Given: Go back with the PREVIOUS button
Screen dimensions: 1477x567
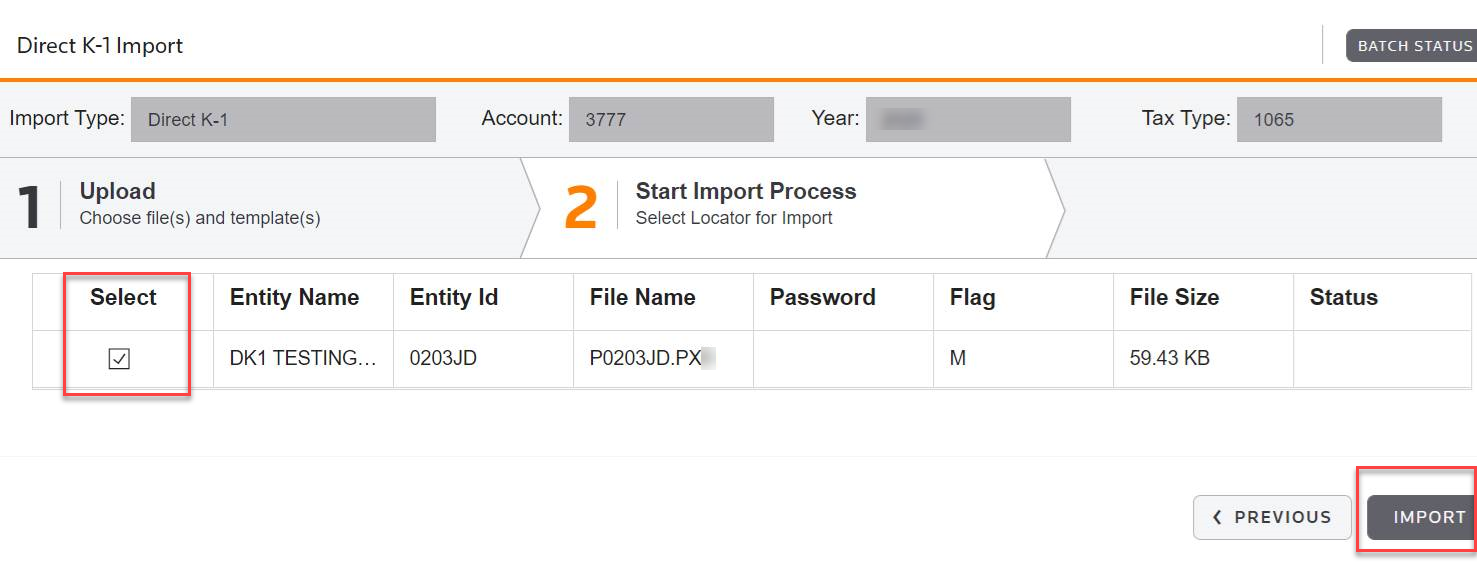Looking at the screenshot, I should [1272, 518].
